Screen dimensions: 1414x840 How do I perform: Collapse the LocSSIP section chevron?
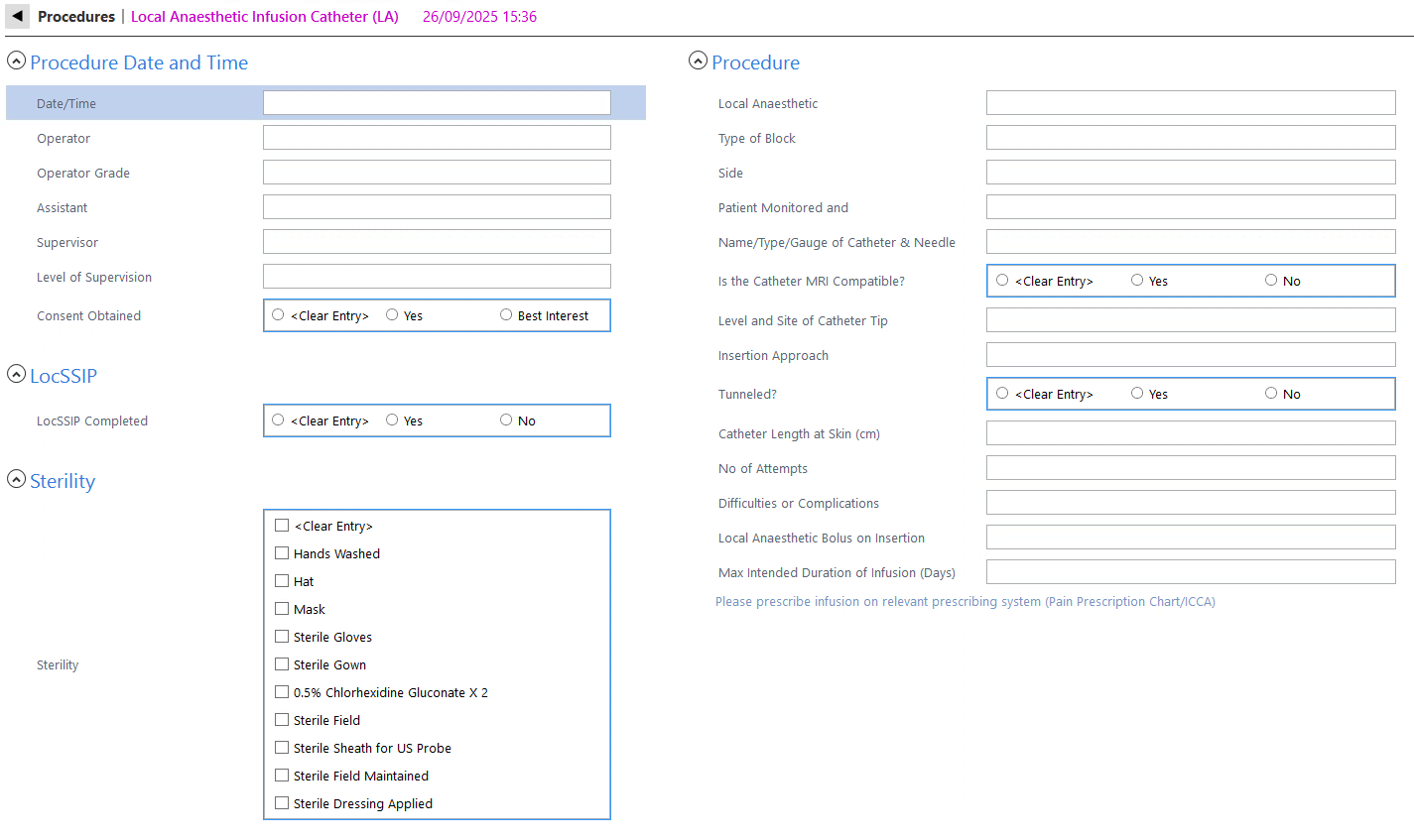[16, 374]
